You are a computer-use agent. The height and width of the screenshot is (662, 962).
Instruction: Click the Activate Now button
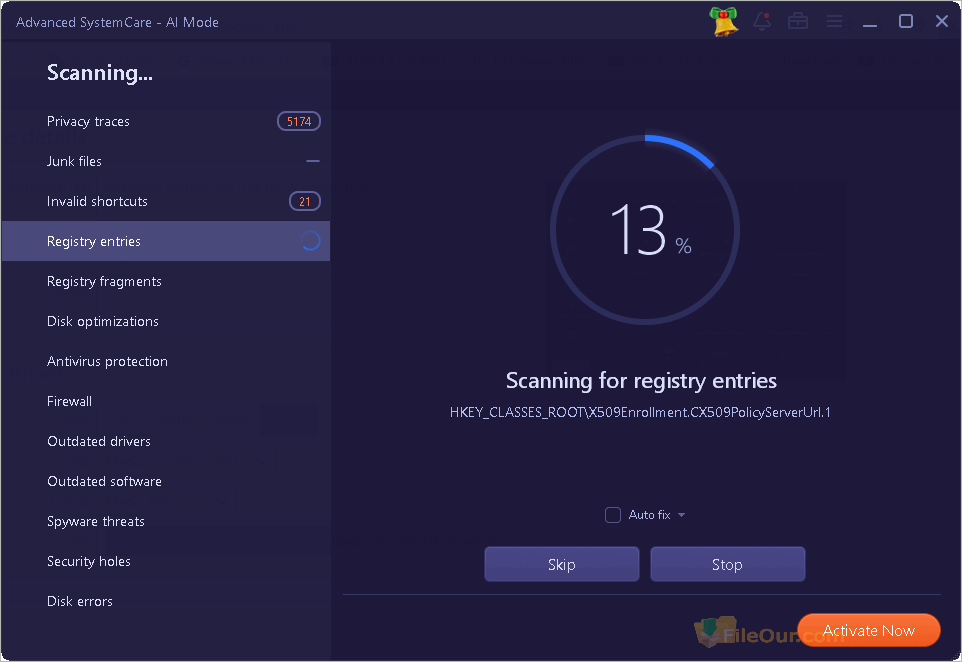(x=869, y=630)
